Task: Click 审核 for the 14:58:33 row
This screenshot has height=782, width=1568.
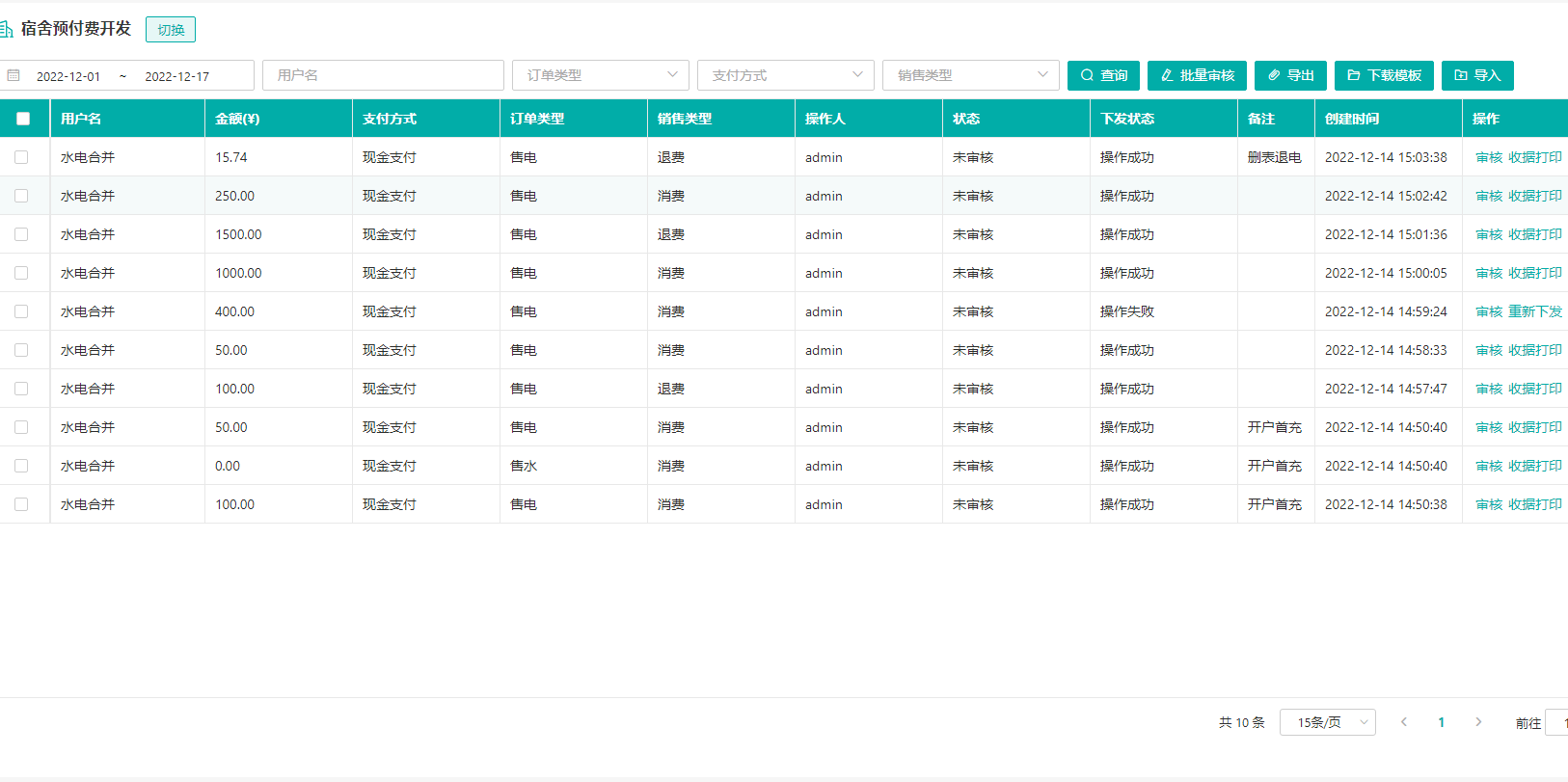Action: (1489, 350)
